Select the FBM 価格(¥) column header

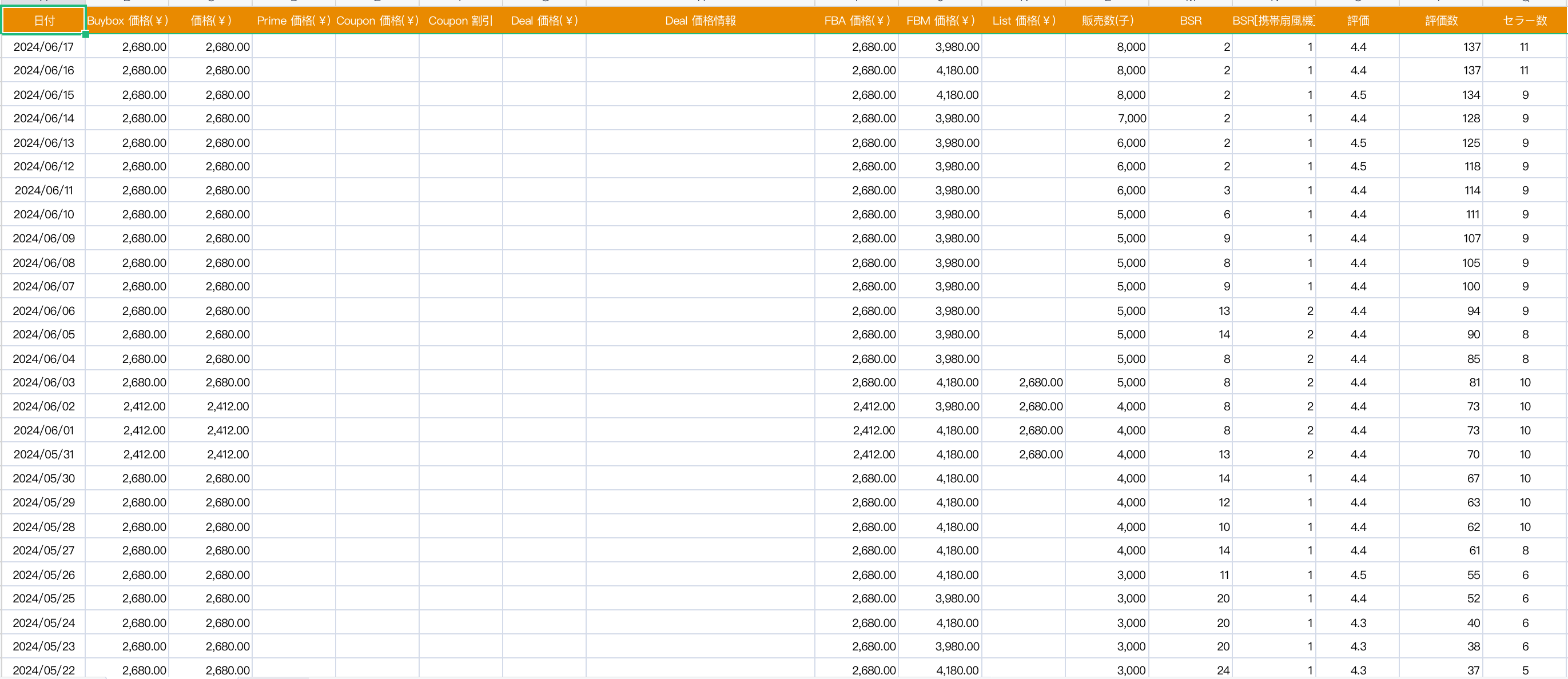[940, 21]
